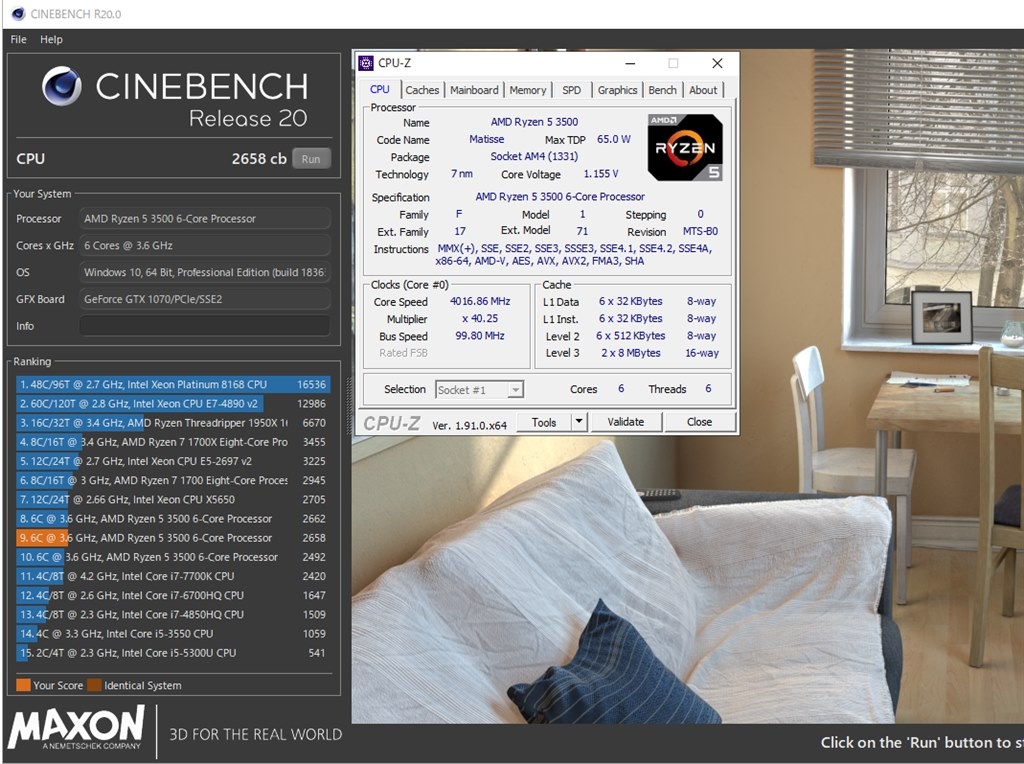This screenshot has height=764, width=1024.
Task: Expand the Socket #1 selection dropdown
Action: click(x=515, y=390)
